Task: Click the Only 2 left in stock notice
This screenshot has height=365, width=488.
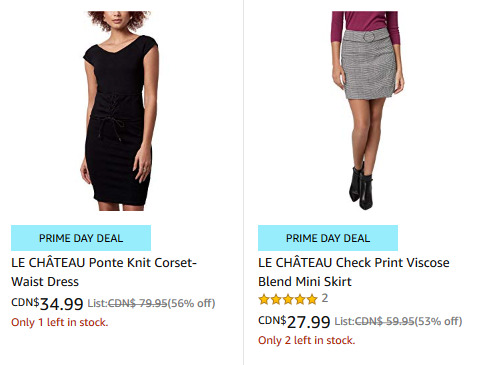Action: tap(307, 340)
